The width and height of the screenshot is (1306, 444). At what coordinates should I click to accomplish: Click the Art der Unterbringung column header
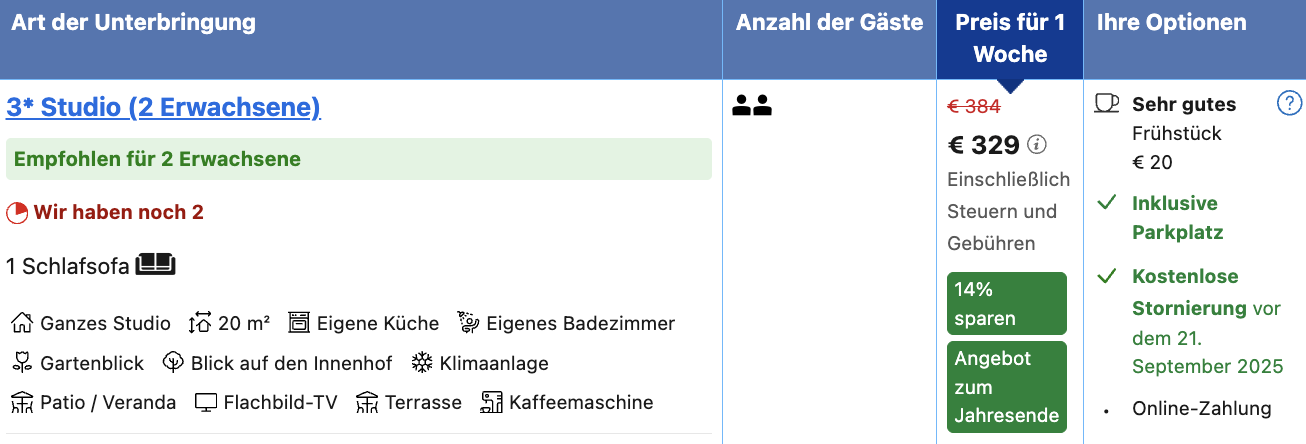click(134, 22)
